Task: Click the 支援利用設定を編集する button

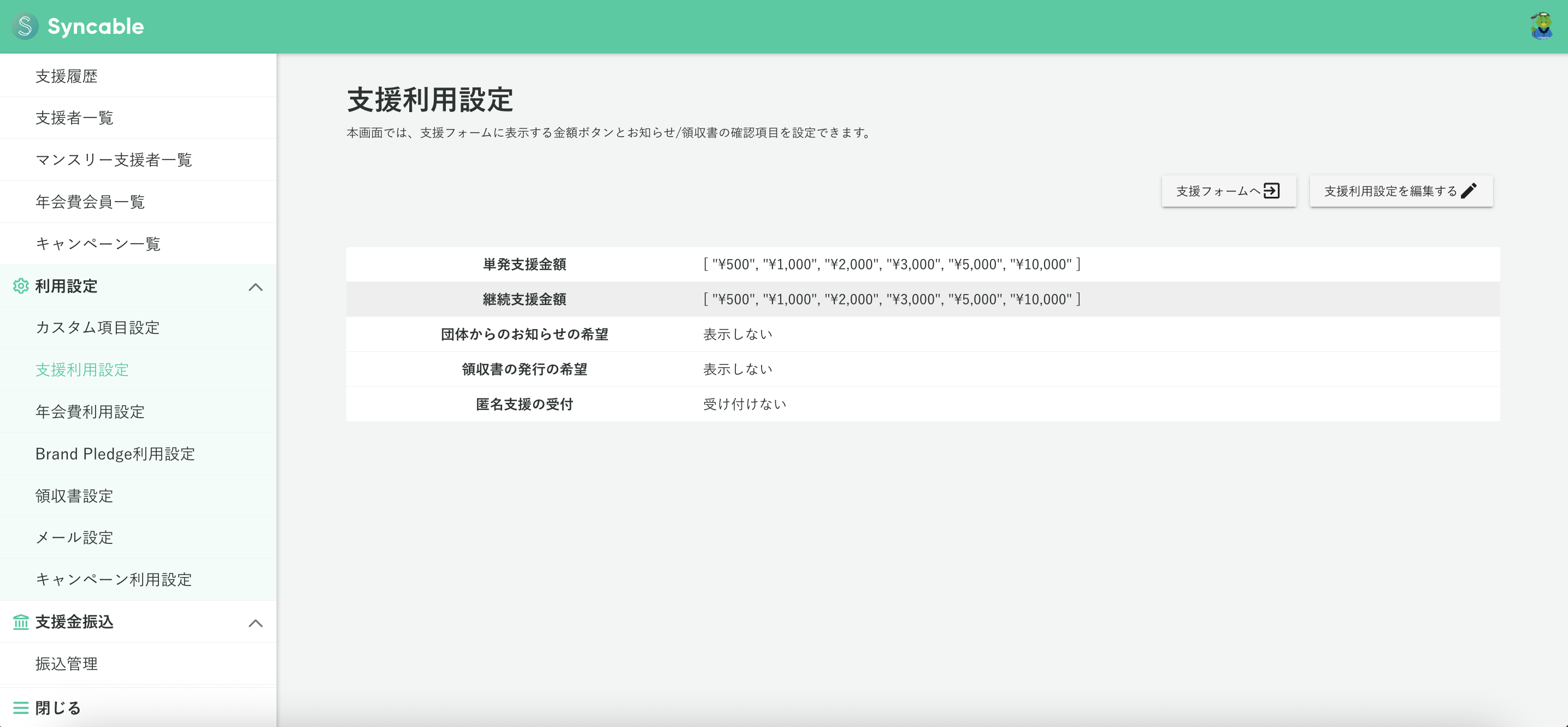Action: tap(1401, 191)
